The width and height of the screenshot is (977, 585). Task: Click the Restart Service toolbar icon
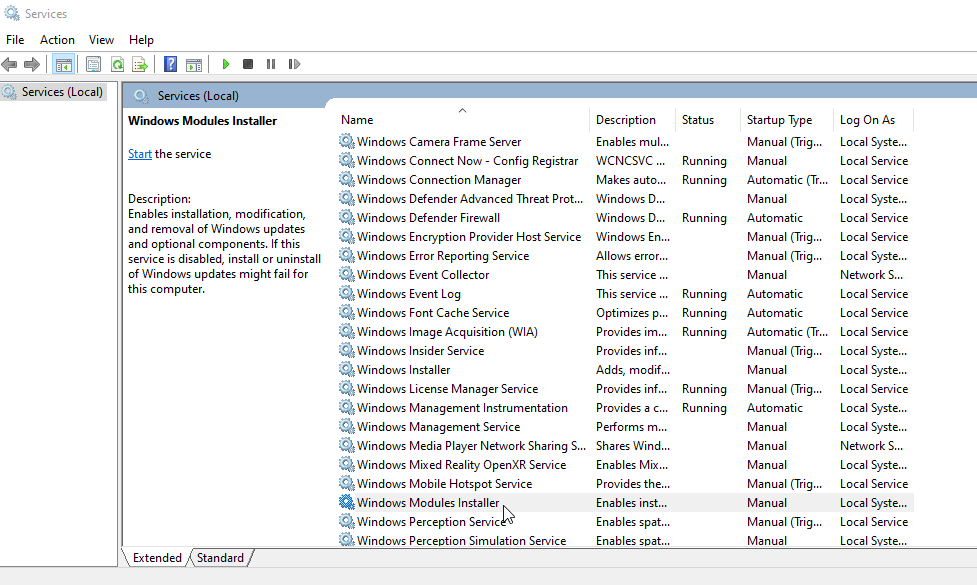coord(295,64)
